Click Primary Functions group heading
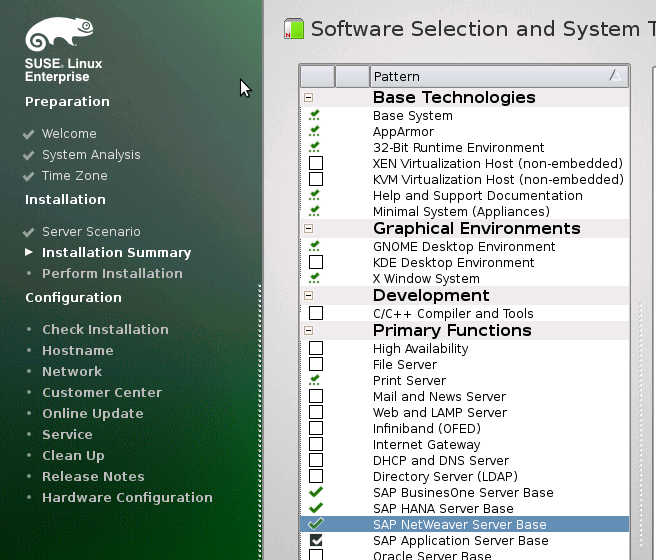656x560 pixels. click(x=452, y=330)
